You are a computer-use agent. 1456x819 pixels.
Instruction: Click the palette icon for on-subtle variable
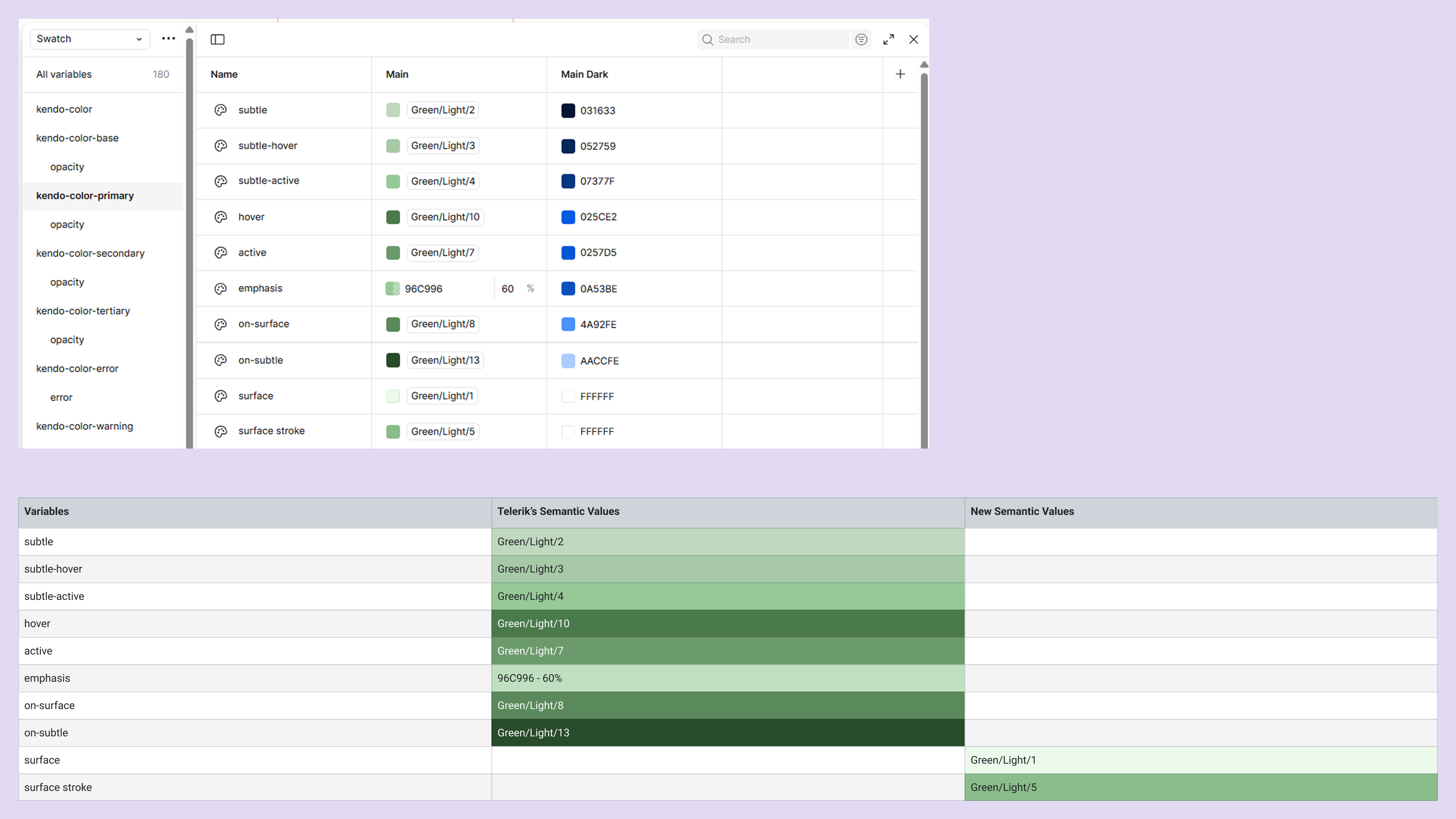(220, 360)
